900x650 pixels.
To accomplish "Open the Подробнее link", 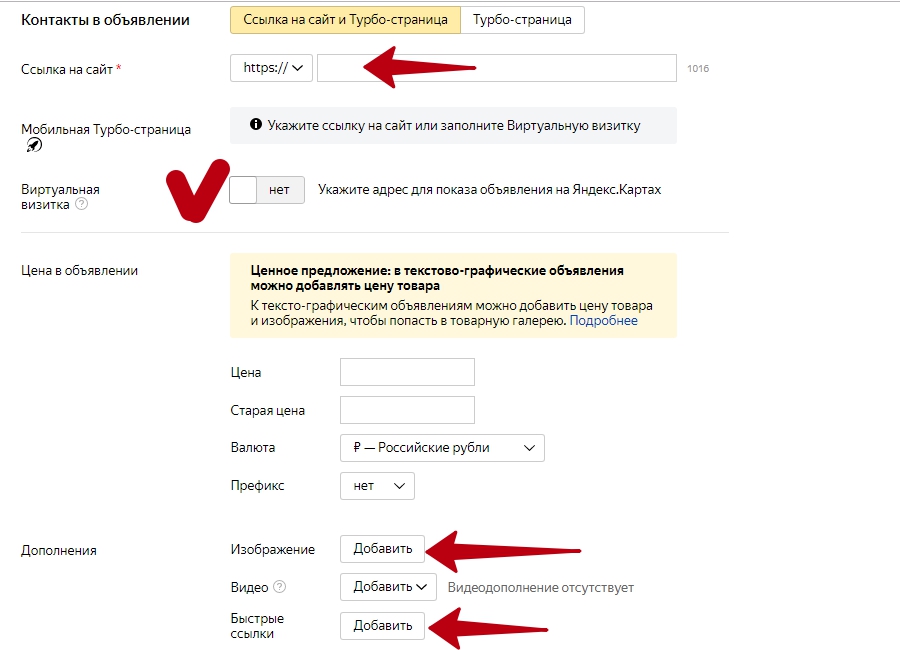I will [x=603, y=321].
